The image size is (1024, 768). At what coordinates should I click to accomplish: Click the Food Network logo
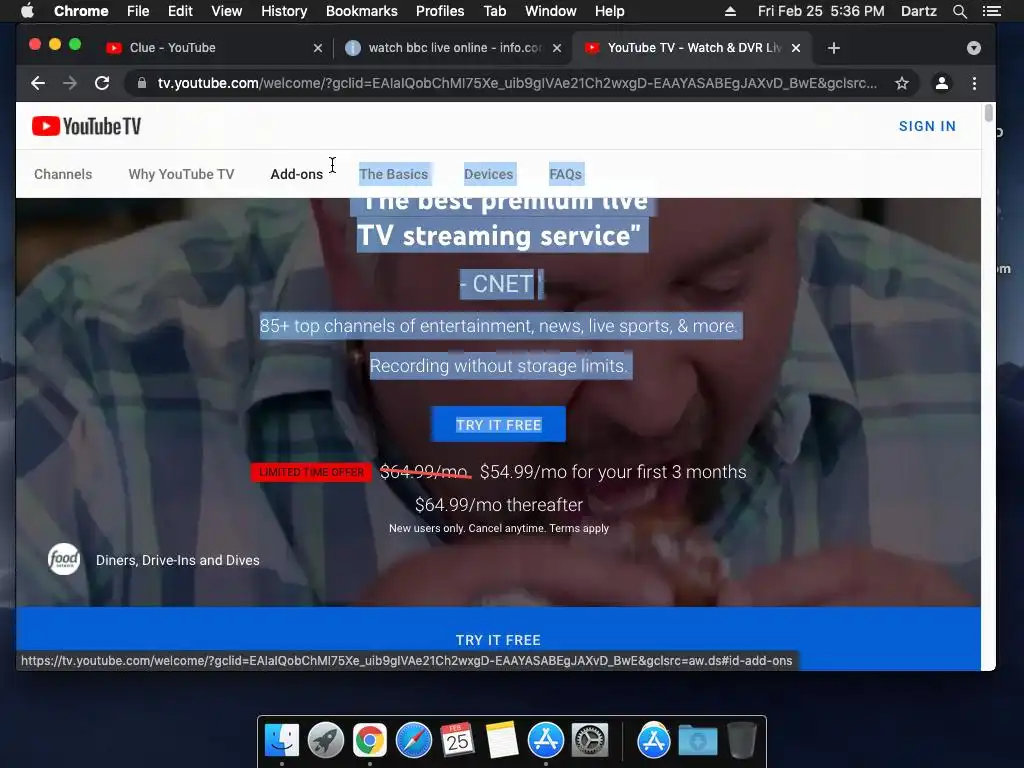click(x=64, y=560)
